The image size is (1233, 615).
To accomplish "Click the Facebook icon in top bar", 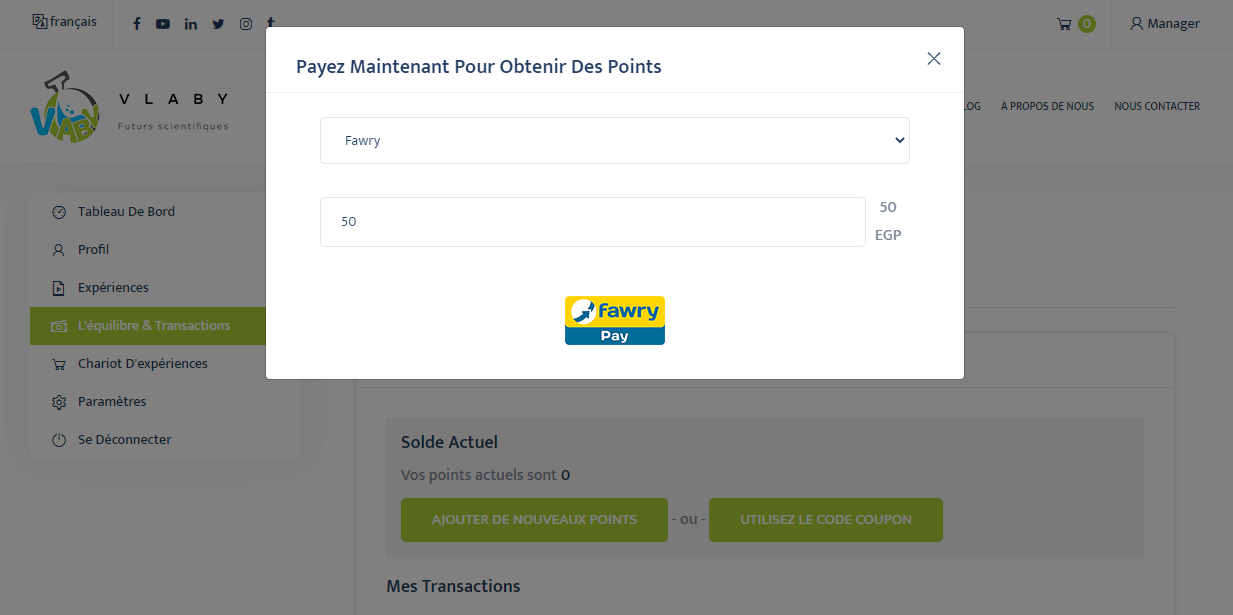I will [137, 24].
